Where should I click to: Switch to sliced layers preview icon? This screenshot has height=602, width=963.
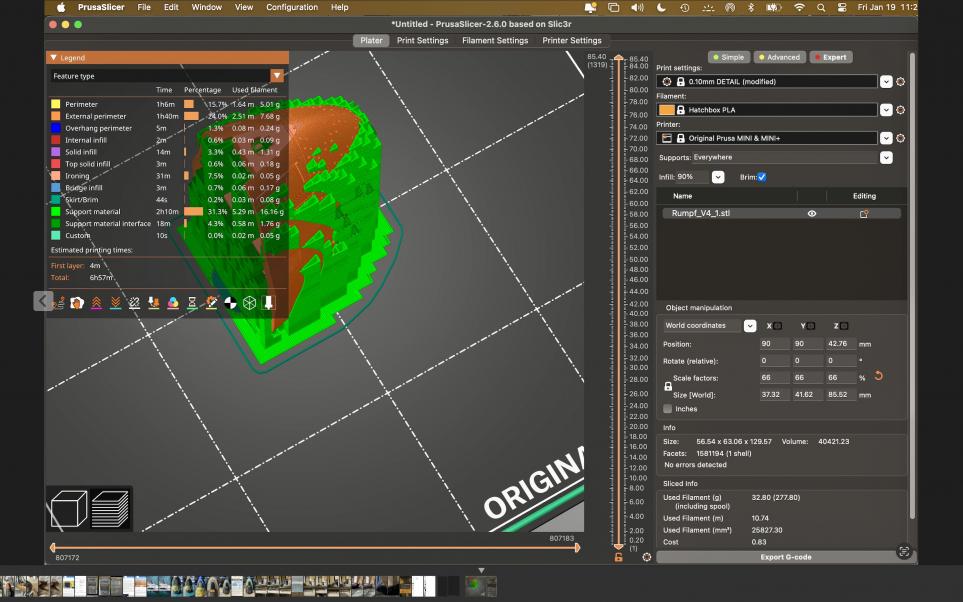[110, 508]
